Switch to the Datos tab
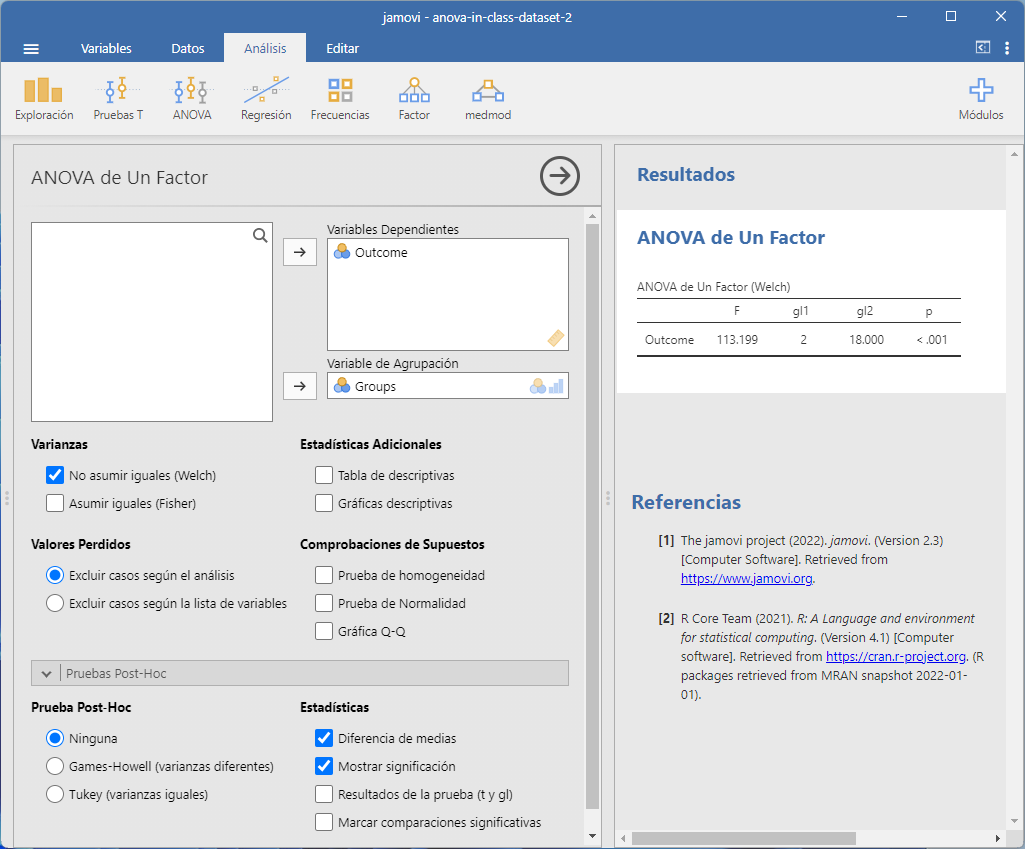The height and width of the screenshot is (849, 1025). point(188,48)
